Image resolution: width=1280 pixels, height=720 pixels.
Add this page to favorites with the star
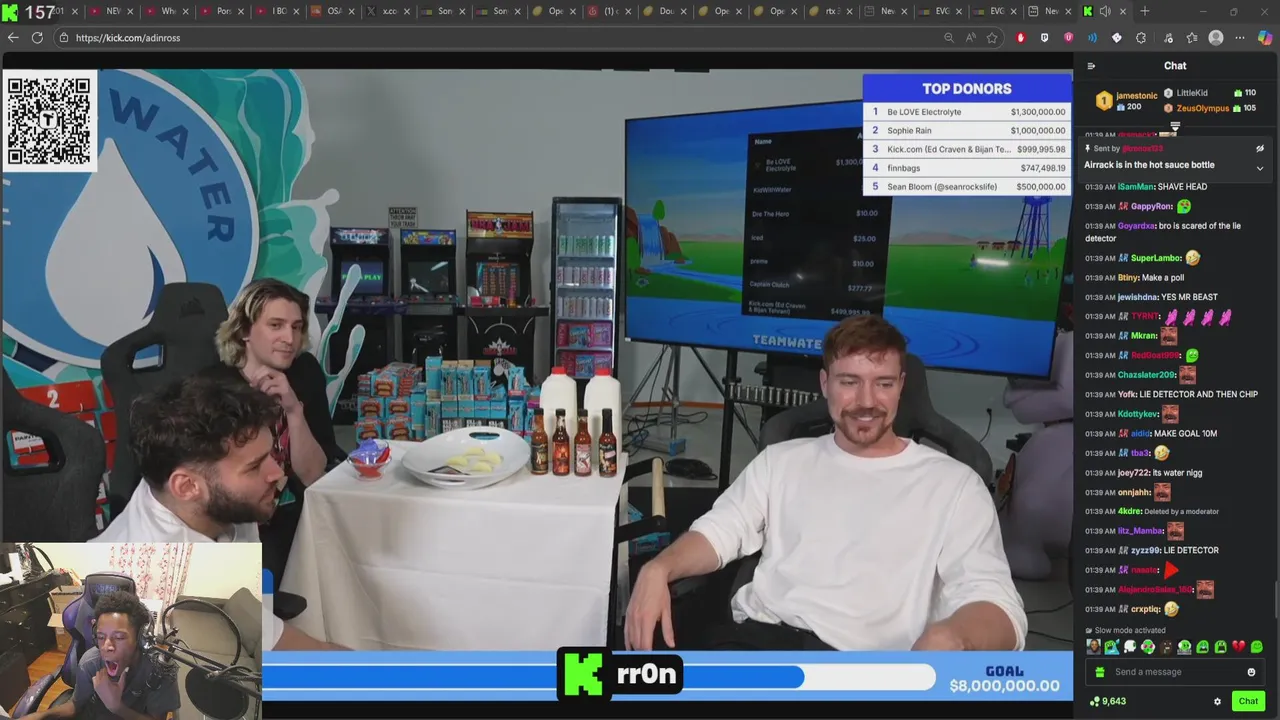[992, 37]
